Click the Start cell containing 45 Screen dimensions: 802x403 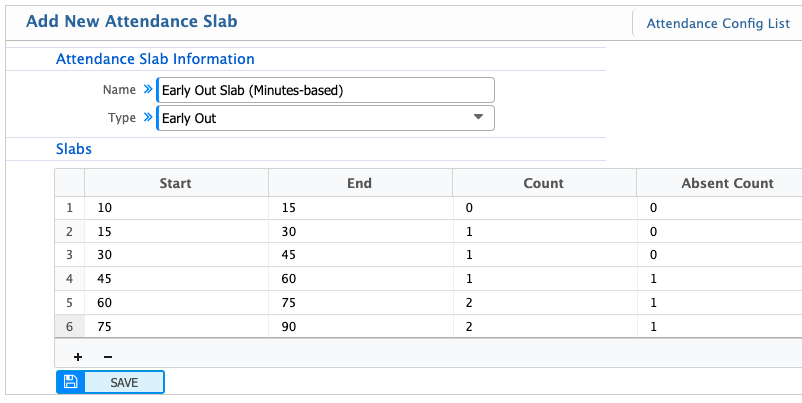(x=176, y=279)
